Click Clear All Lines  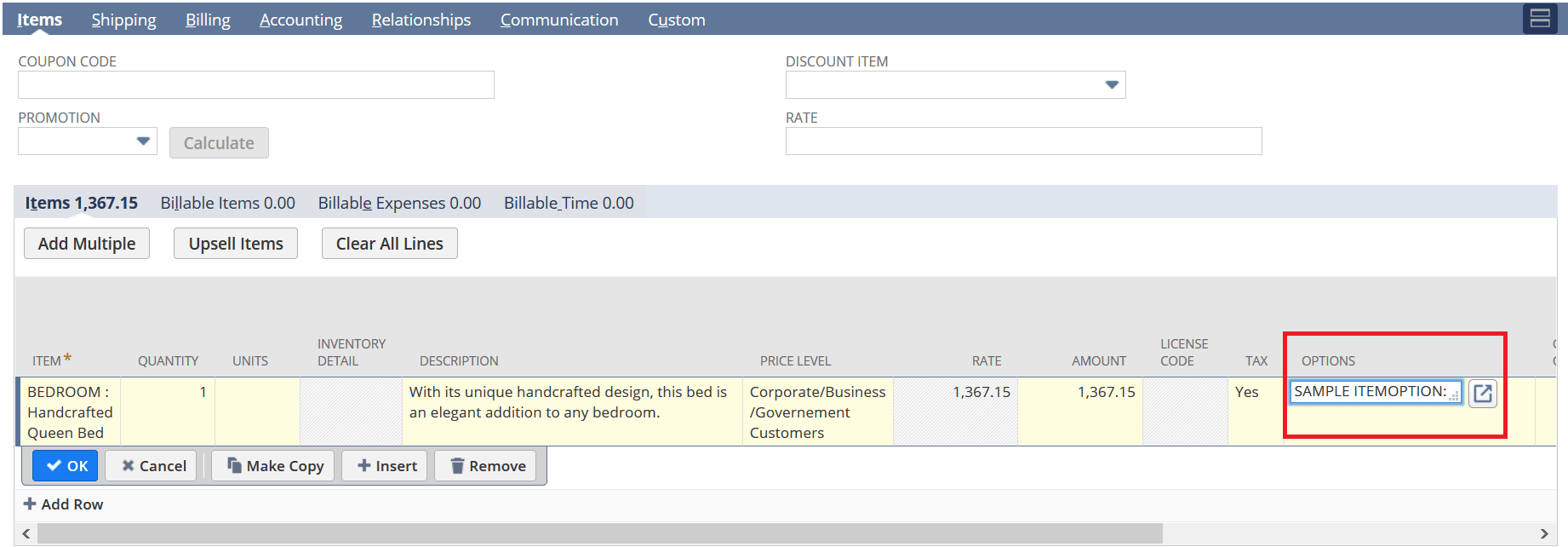[x=389, y=243]
